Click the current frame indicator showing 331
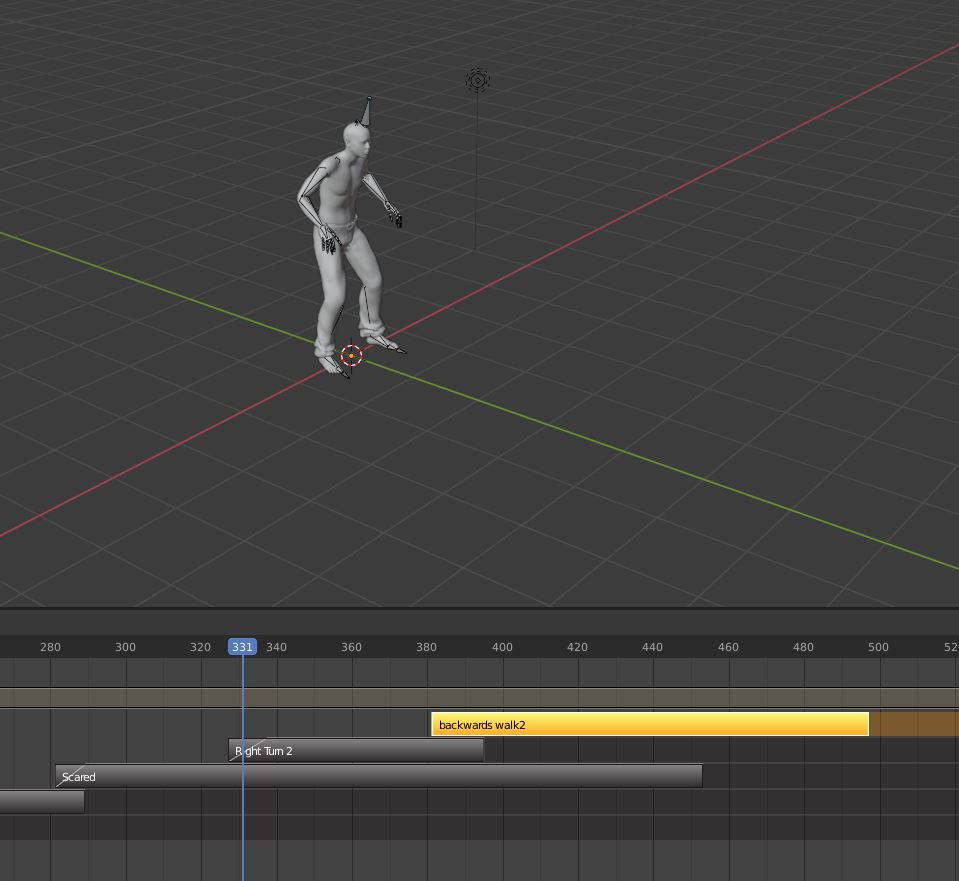 click(243, 646)
